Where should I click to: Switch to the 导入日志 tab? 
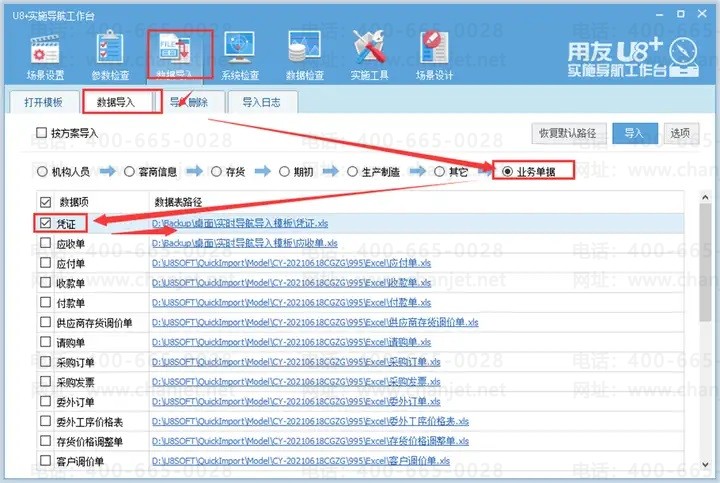(262, 102)
